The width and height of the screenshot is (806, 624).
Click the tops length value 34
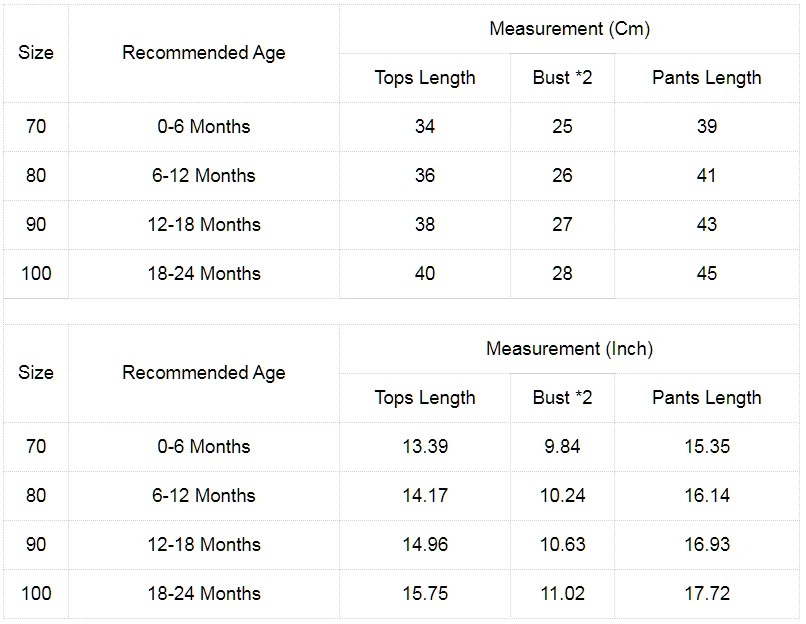coord(425,126)
